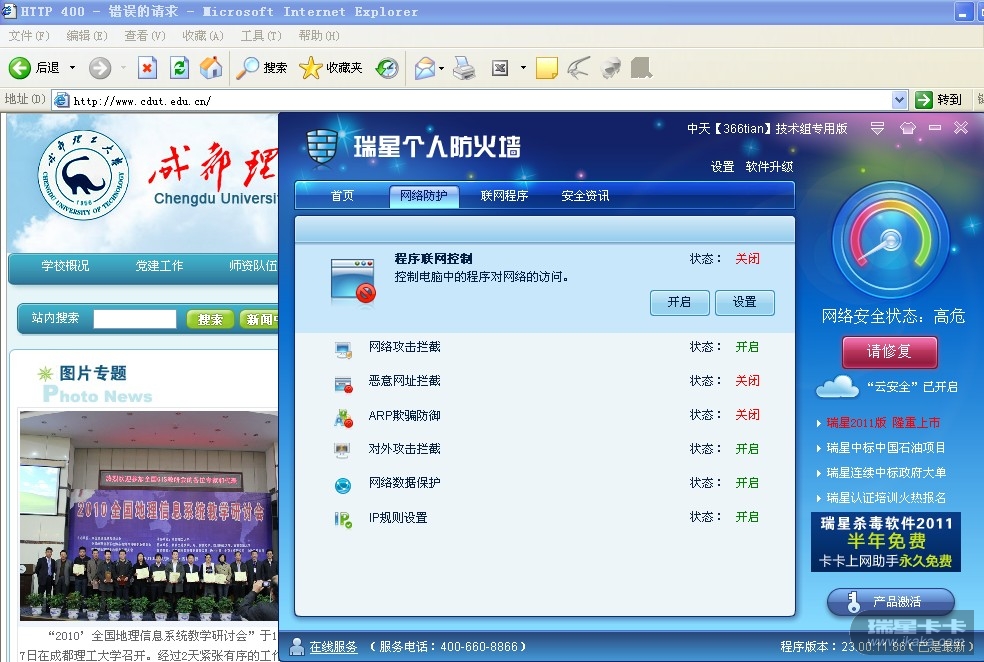Switch to the 安全资讯 tab
Screen dimensions: 984x662
(x=585, y=196)
